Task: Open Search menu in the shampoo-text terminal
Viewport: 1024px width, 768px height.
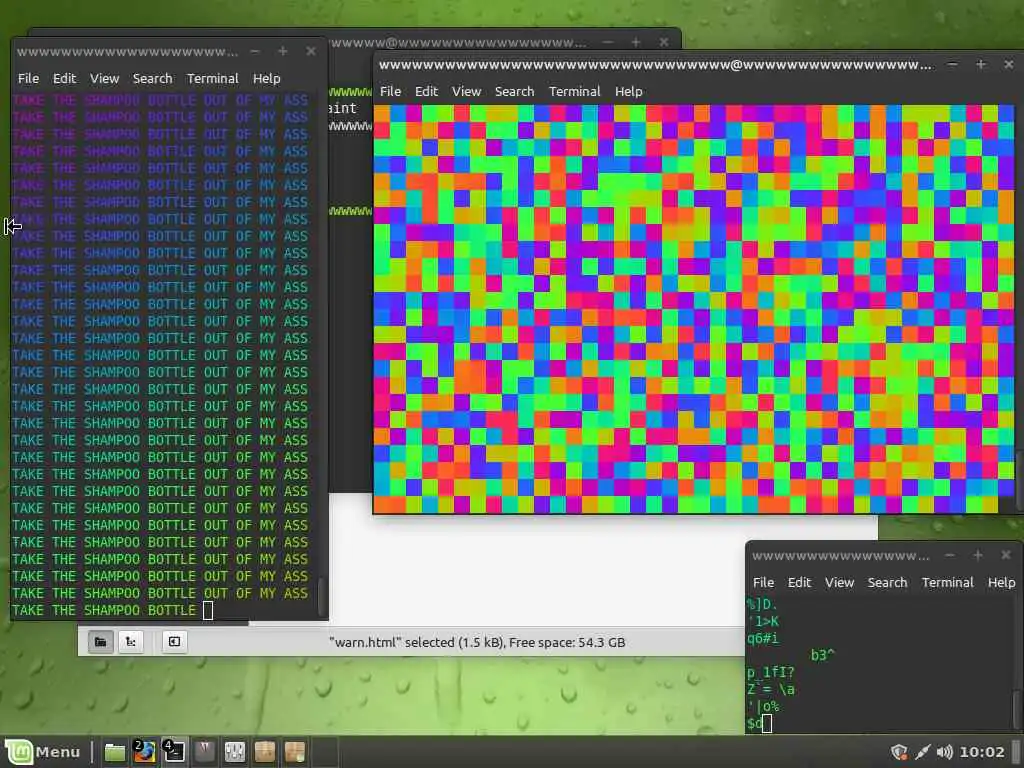Action: tap(152, 78)
